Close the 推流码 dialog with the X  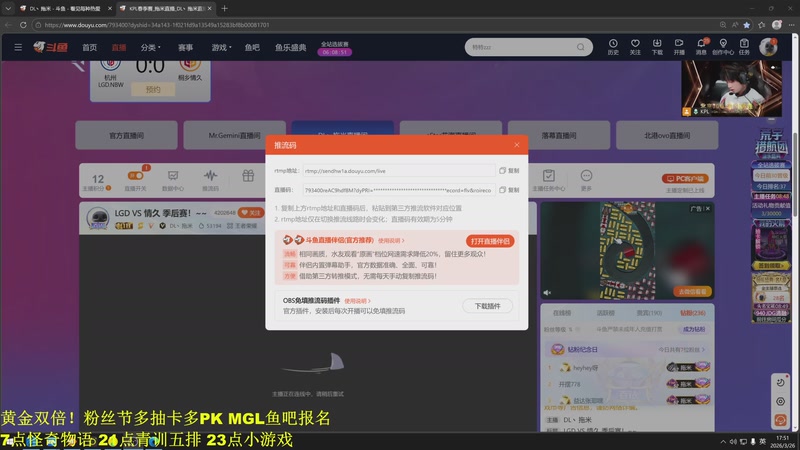[x=517, y=145]
